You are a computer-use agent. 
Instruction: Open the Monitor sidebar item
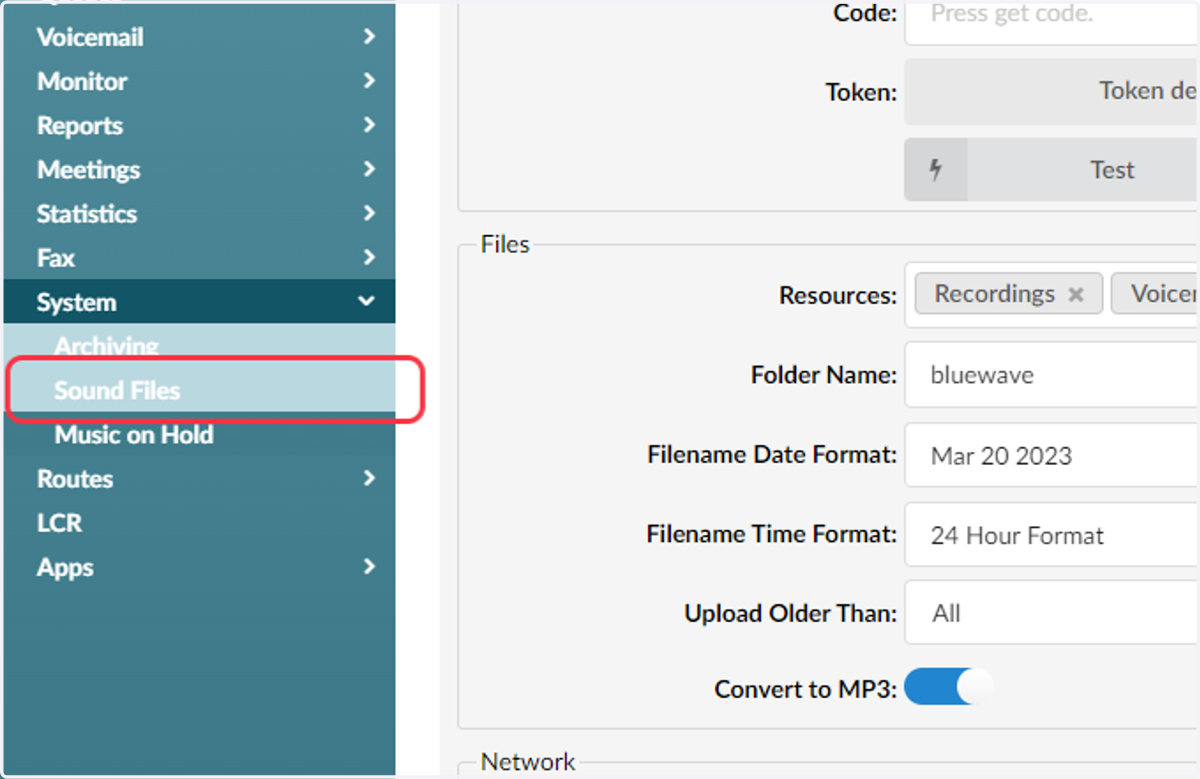200,81
